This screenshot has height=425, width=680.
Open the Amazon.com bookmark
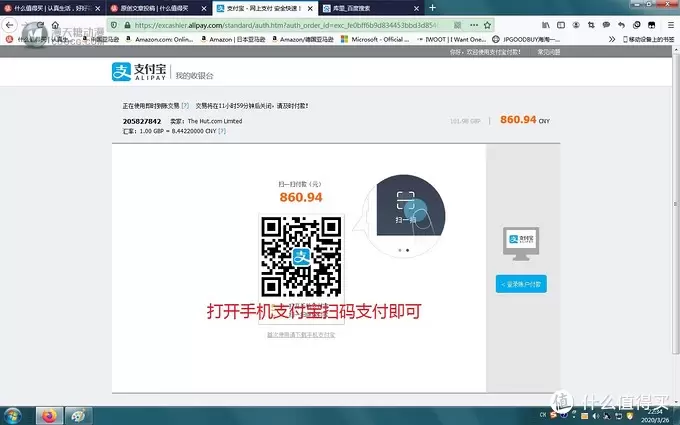(160, 39)
